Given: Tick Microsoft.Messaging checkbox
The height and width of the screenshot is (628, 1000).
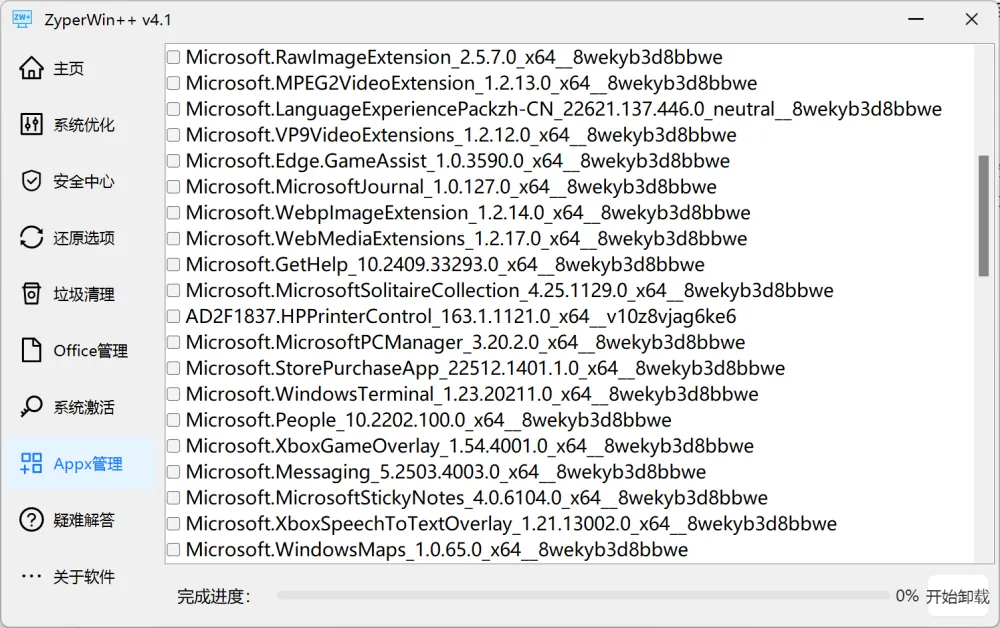Looking at the screenshot, I should click(x=173, y=472).
